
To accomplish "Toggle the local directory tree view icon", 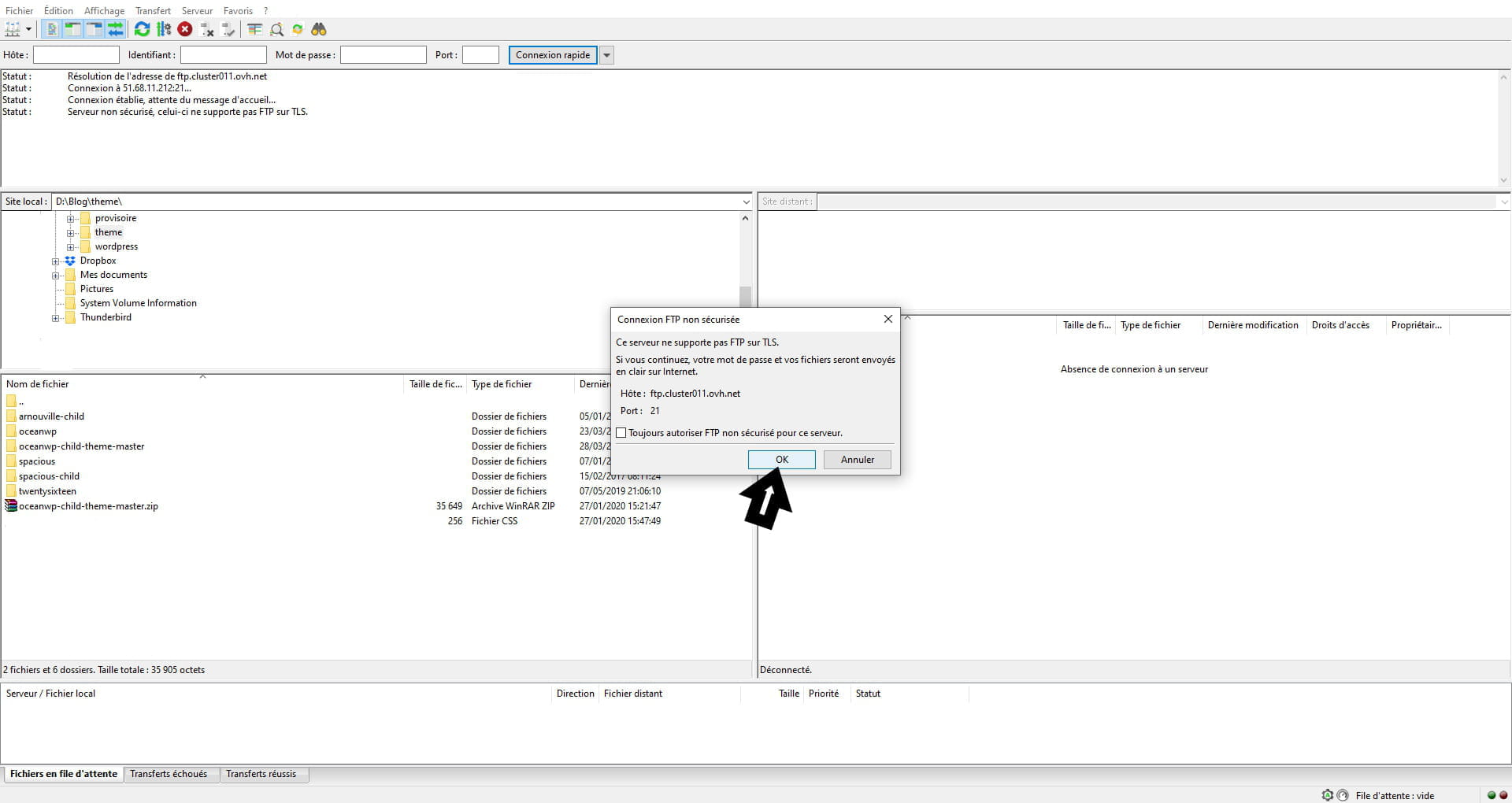I will click(x=72, y=29).
